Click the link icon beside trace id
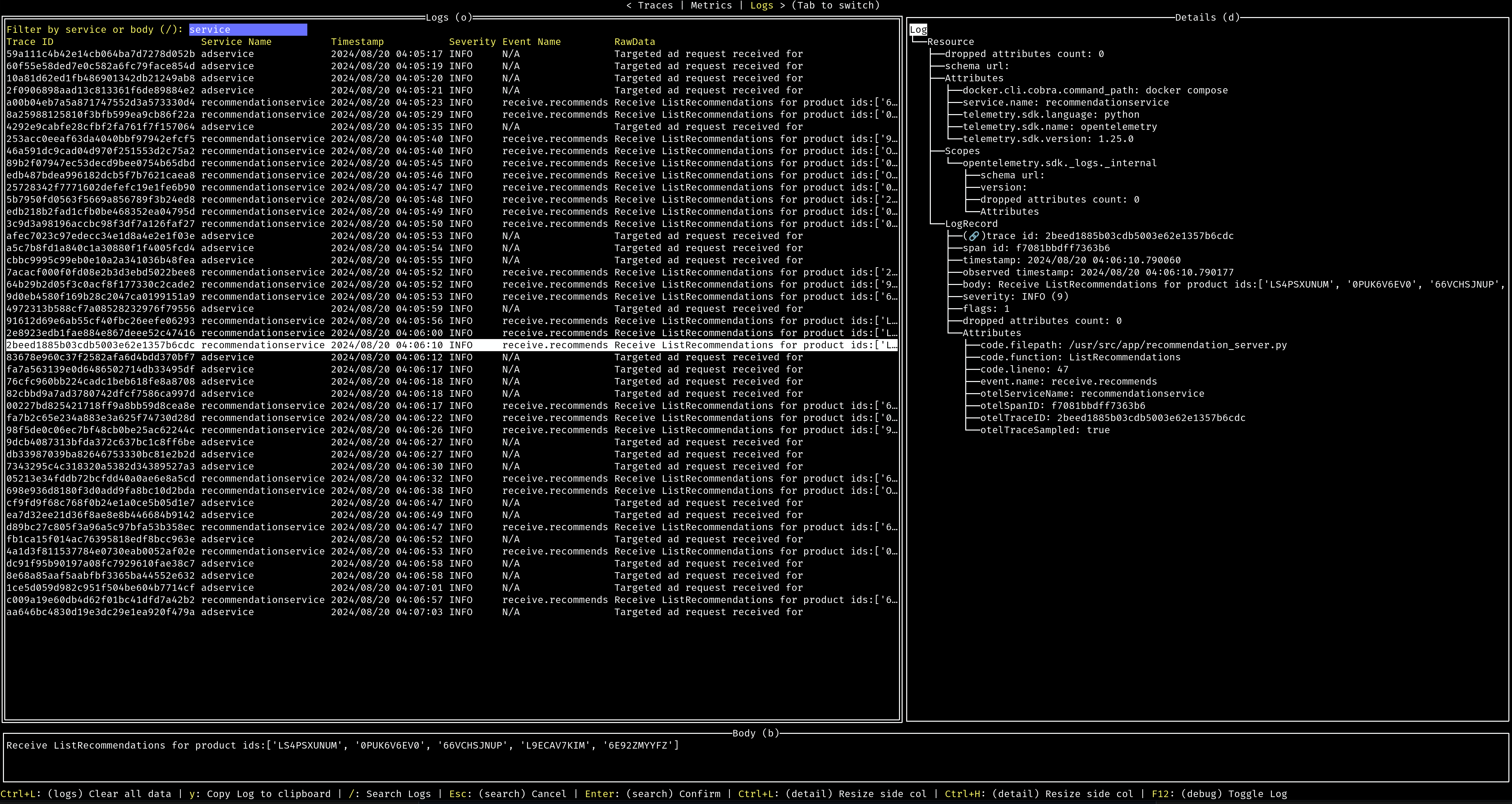 [x=973, y=236]
